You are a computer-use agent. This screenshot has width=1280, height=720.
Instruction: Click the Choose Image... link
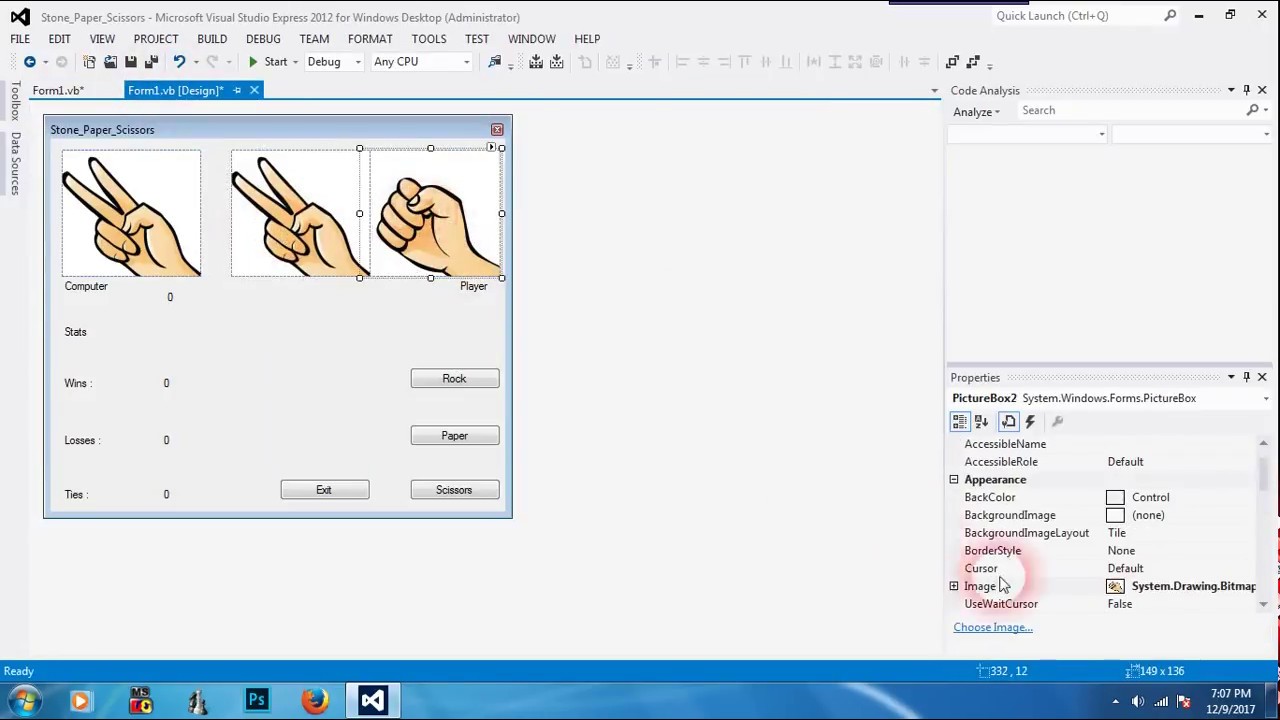pyautogui.click(x=993, y=627)
